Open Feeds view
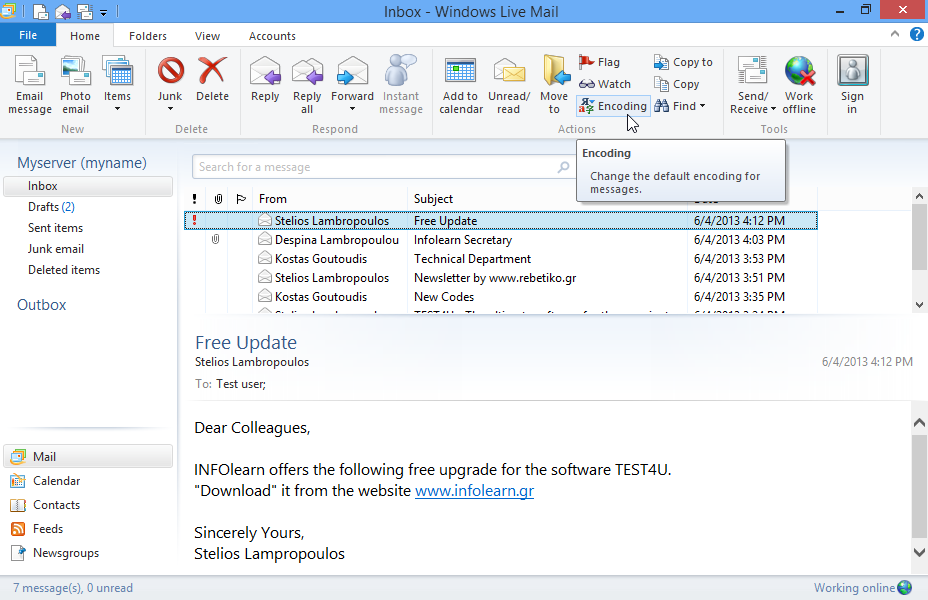This screenshot has height=600, width=928. coord(37,528)
